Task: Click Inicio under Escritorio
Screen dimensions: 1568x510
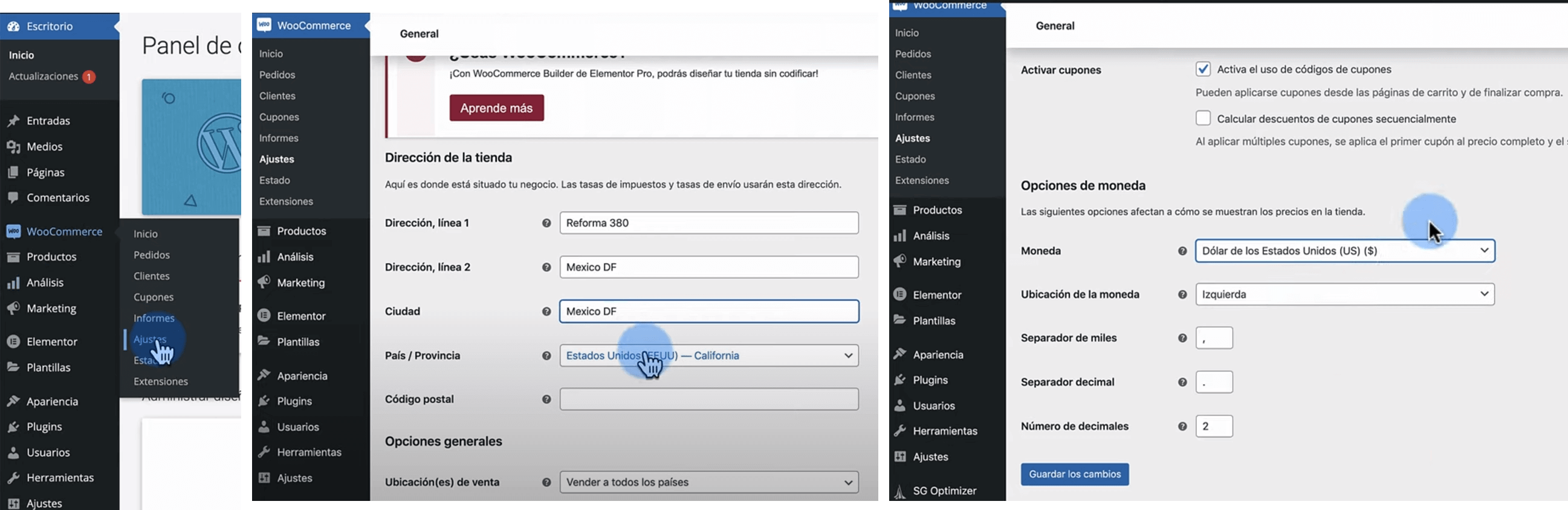Action: (21, 55)
